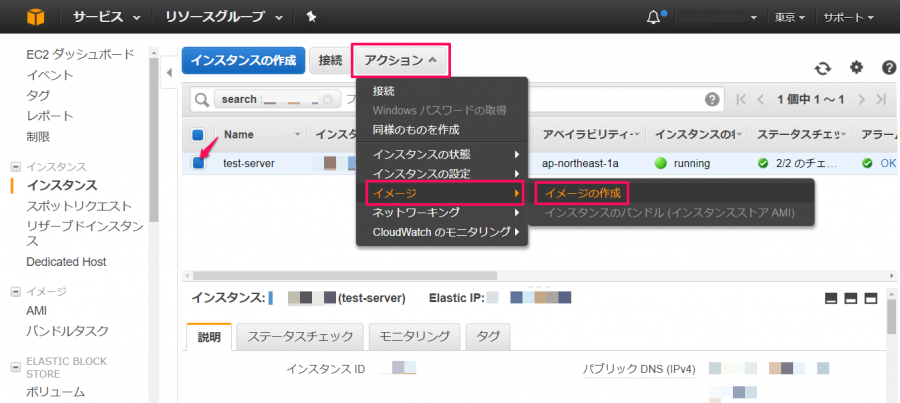Go to the previous page of results
Viewport: 900px width, 403px height.
point(761,99)
